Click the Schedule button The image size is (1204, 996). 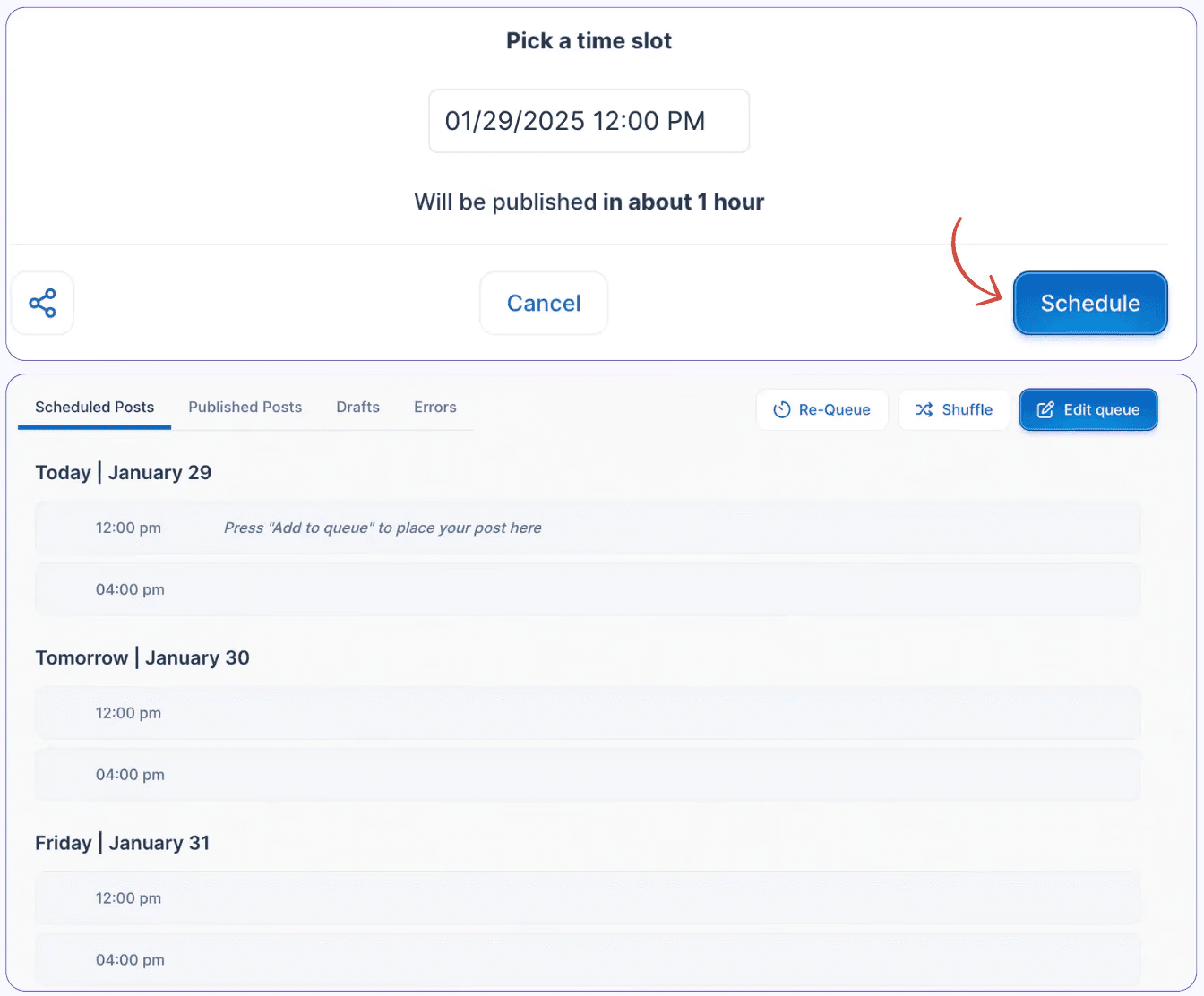(1089, 303)
